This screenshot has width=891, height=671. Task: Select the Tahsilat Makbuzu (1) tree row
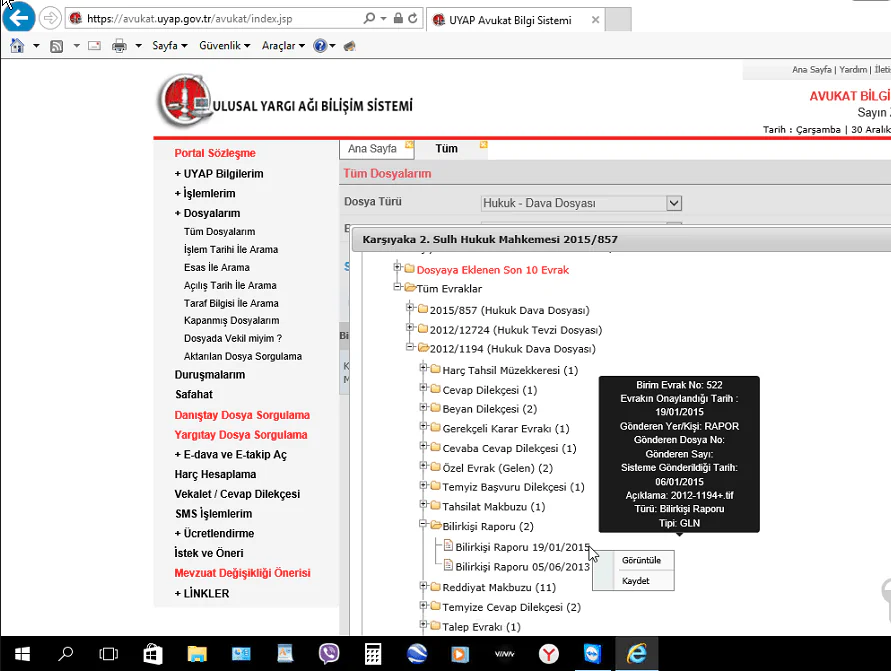point(493,507)
